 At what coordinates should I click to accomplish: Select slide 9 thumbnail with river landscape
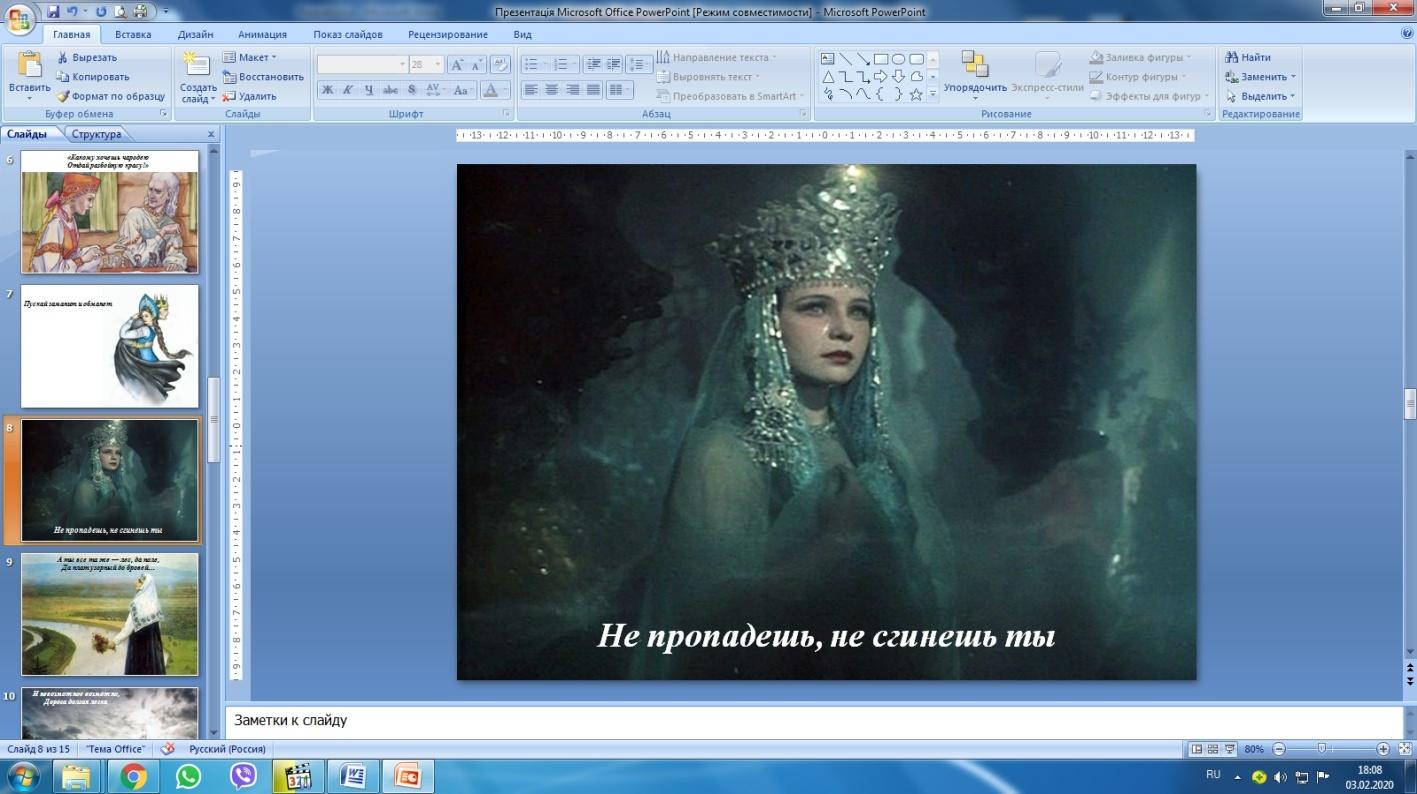click(x=110, y=614)
